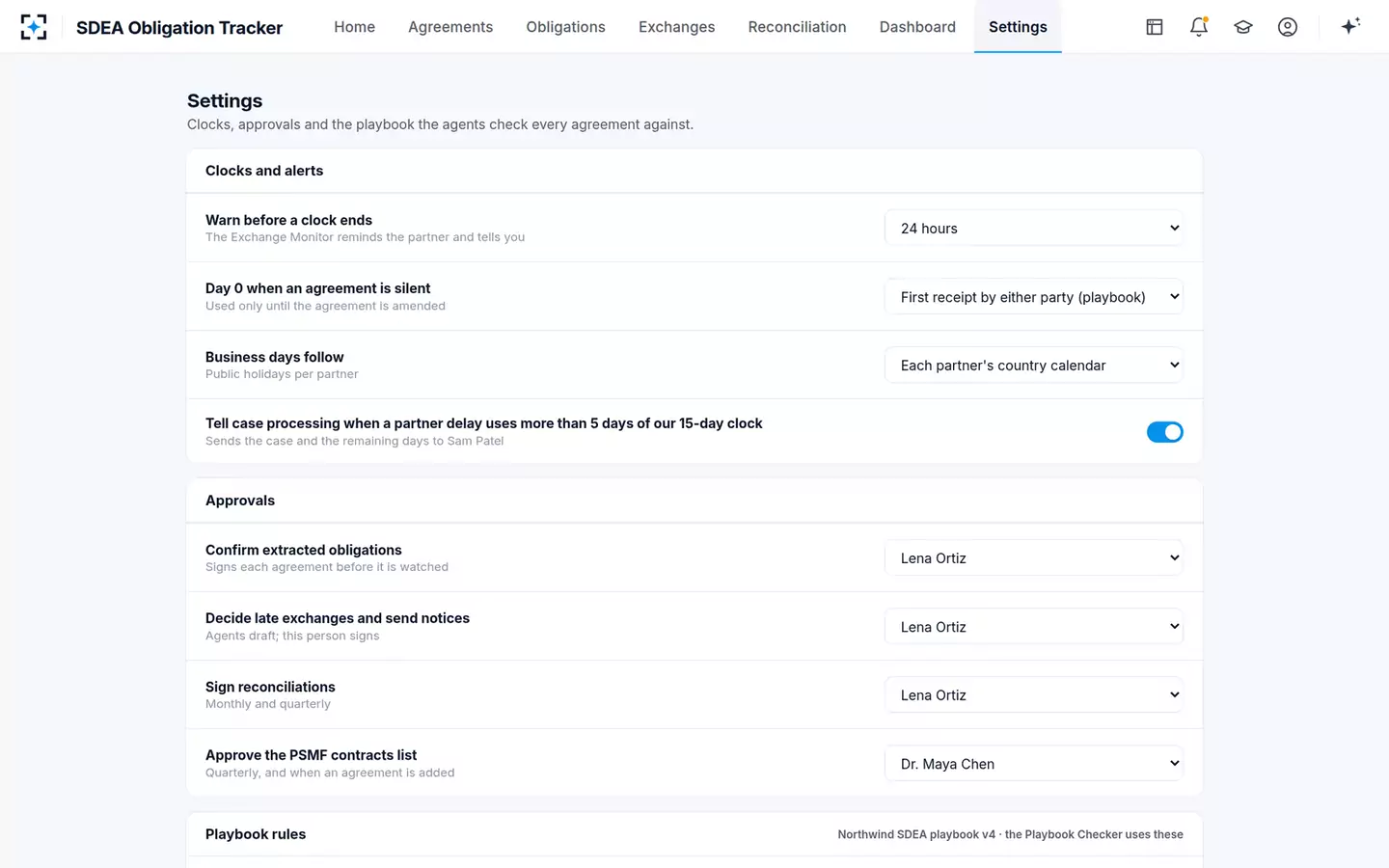Click the Approve the PSMF contracts list label
The image size is (1389, 868).
[311, 755]
